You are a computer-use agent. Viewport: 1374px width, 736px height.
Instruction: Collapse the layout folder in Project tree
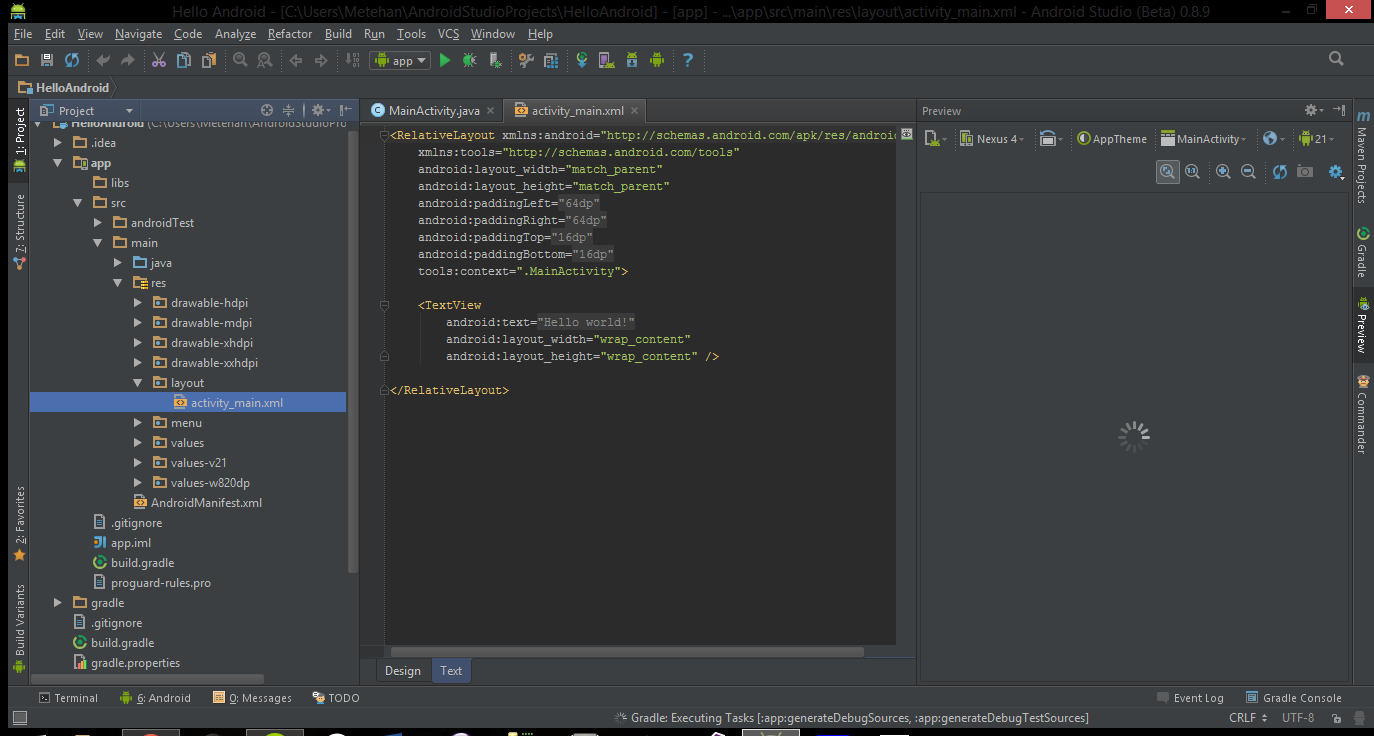click(137, 382)
